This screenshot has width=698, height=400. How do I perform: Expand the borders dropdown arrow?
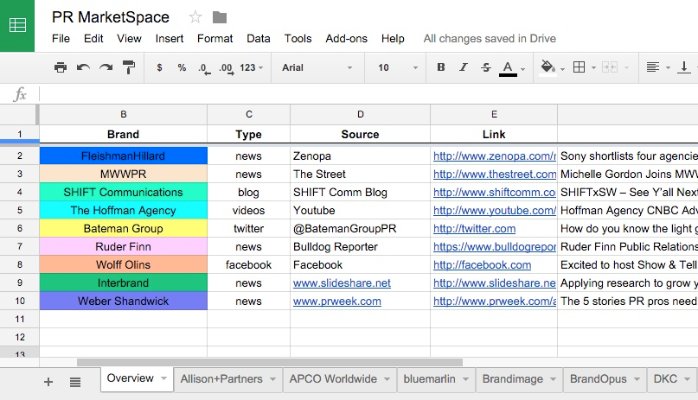click(x=593, y=68)
